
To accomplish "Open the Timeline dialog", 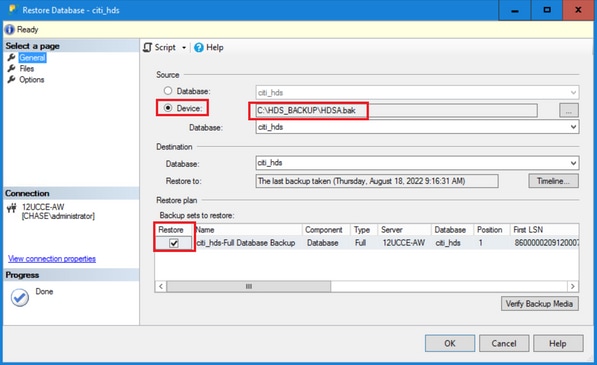I will click(x=553, y=181).
